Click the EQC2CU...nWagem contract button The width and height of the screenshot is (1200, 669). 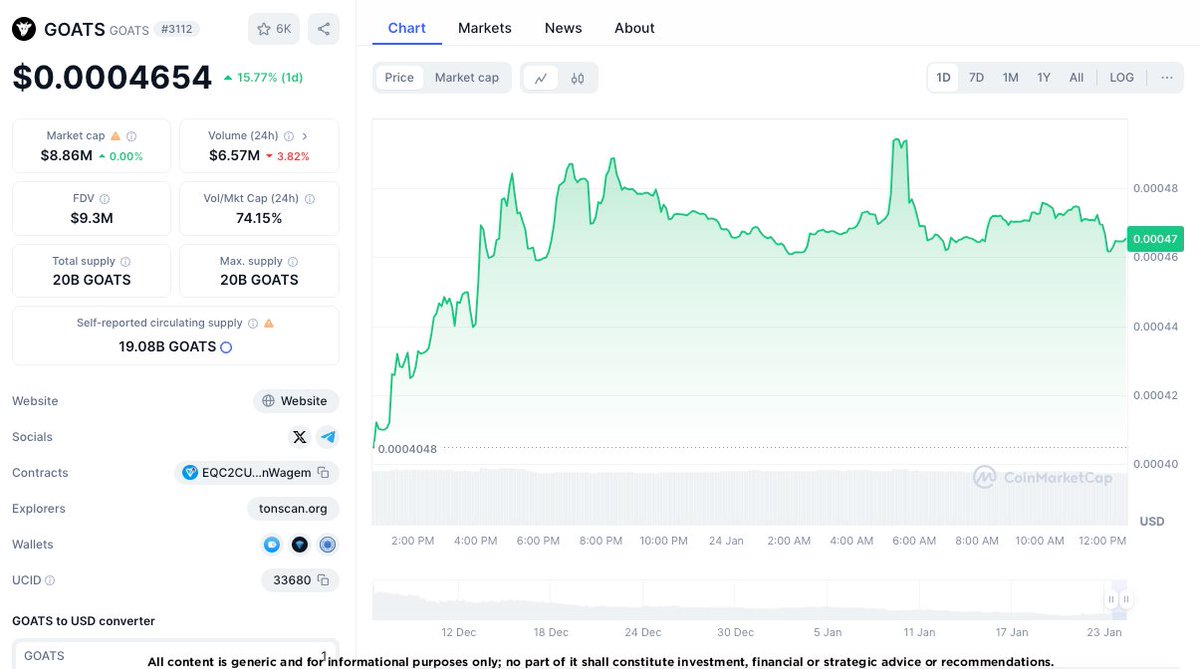click(257, 473)
